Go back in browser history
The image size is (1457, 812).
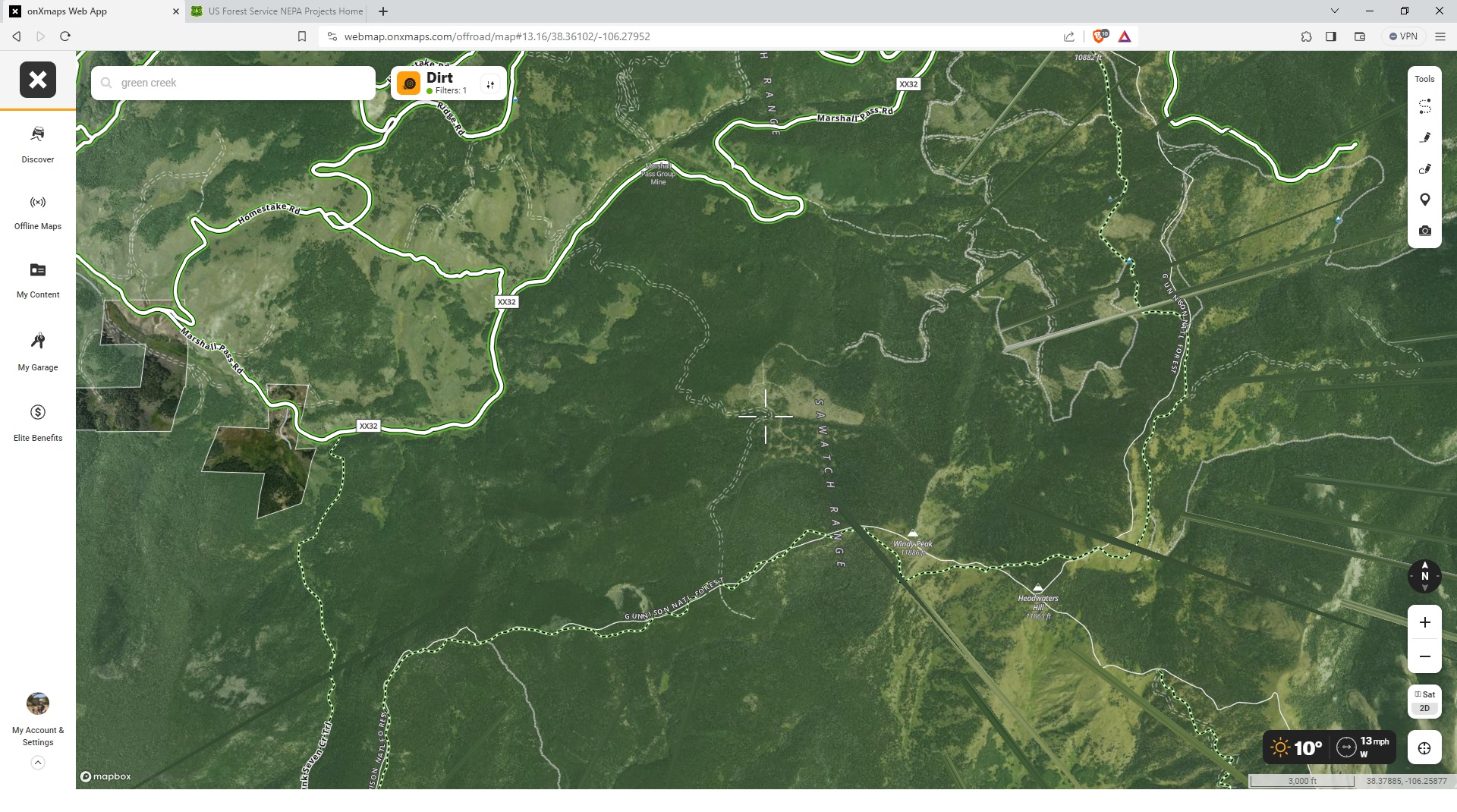click(x=17, y=36)
